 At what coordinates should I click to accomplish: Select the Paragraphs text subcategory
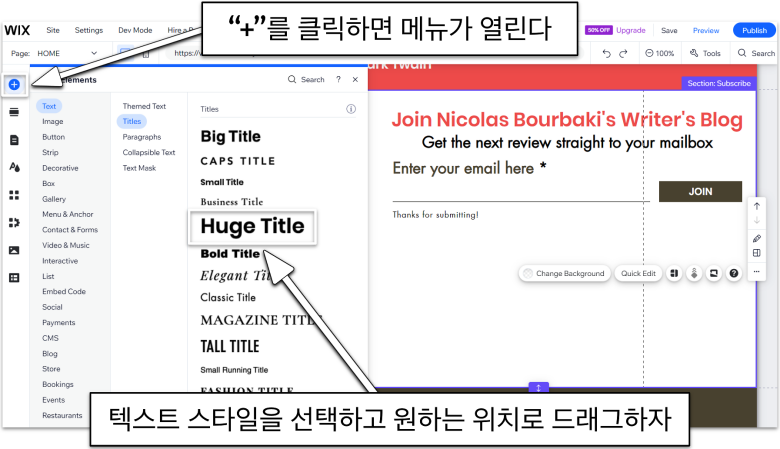[142, 137]
